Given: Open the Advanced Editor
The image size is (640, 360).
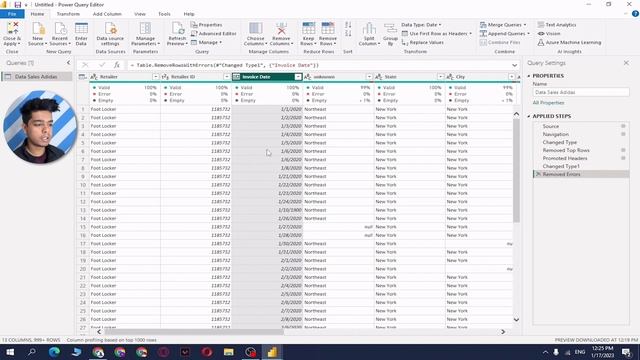Looking at the screenshot, I should [213, 33].
